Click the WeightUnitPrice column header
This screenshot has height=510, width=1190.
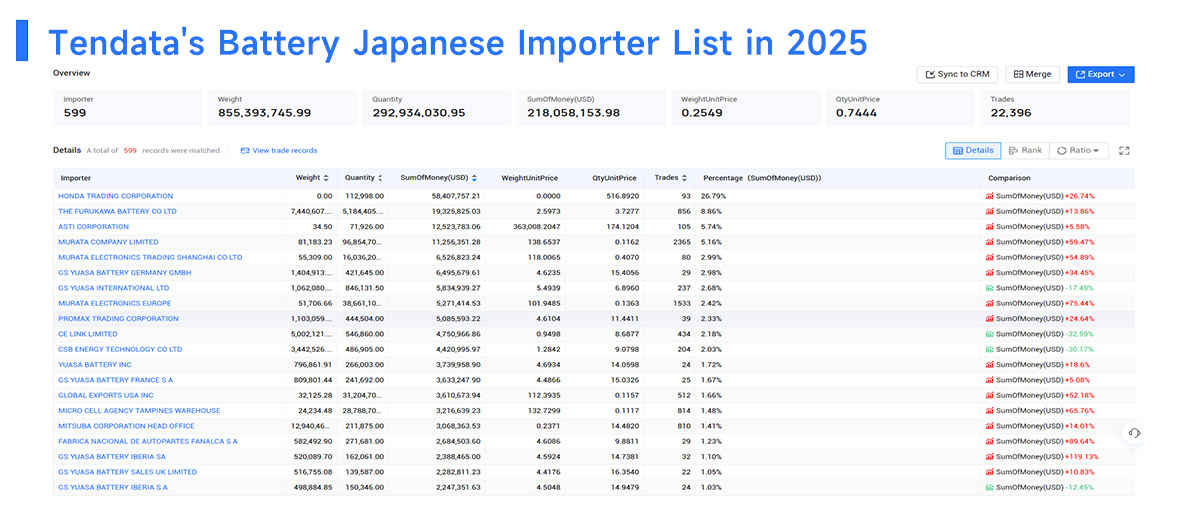click(530, 178)
